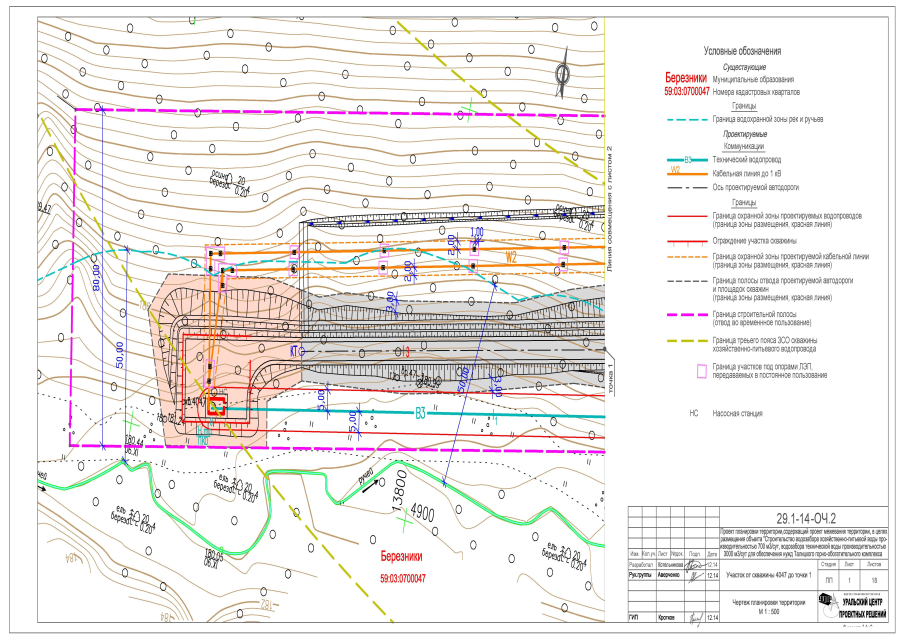Click the pink square power-line support legend symbol
The image size is (905, 640).
[701, 370]
